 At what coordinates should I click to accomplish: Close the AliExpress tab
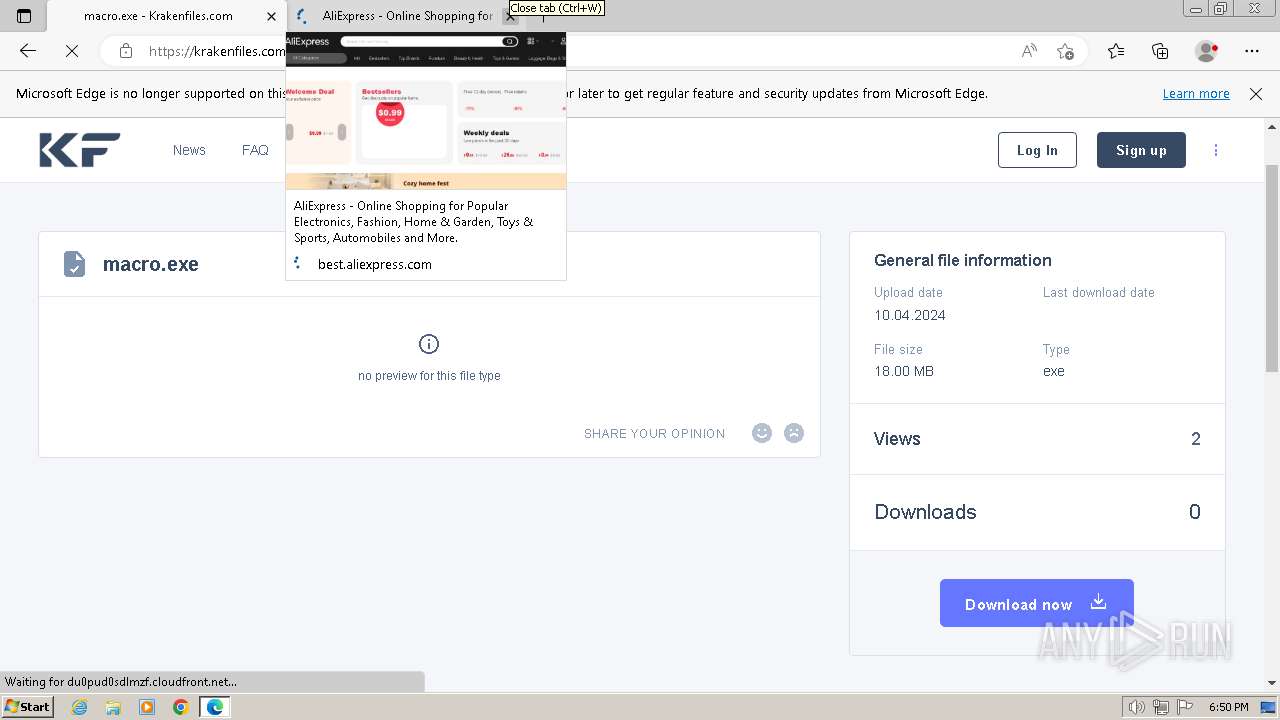tap(510, 16)
